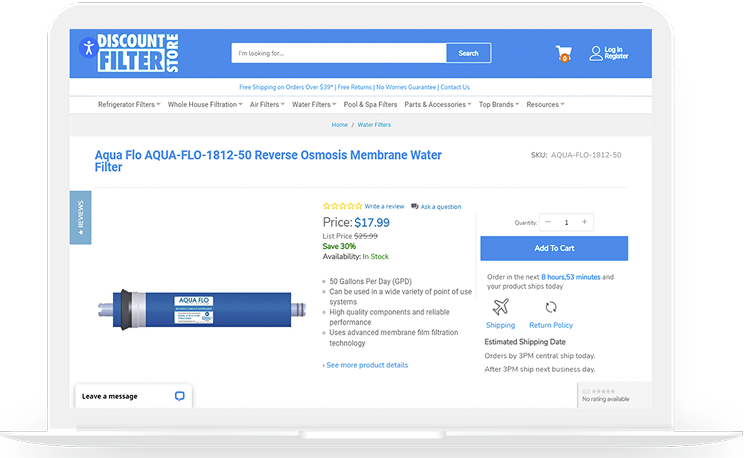This screenshot has width=744, height=458.
Task: Click the No rating available badge
Action: [614, 395]
